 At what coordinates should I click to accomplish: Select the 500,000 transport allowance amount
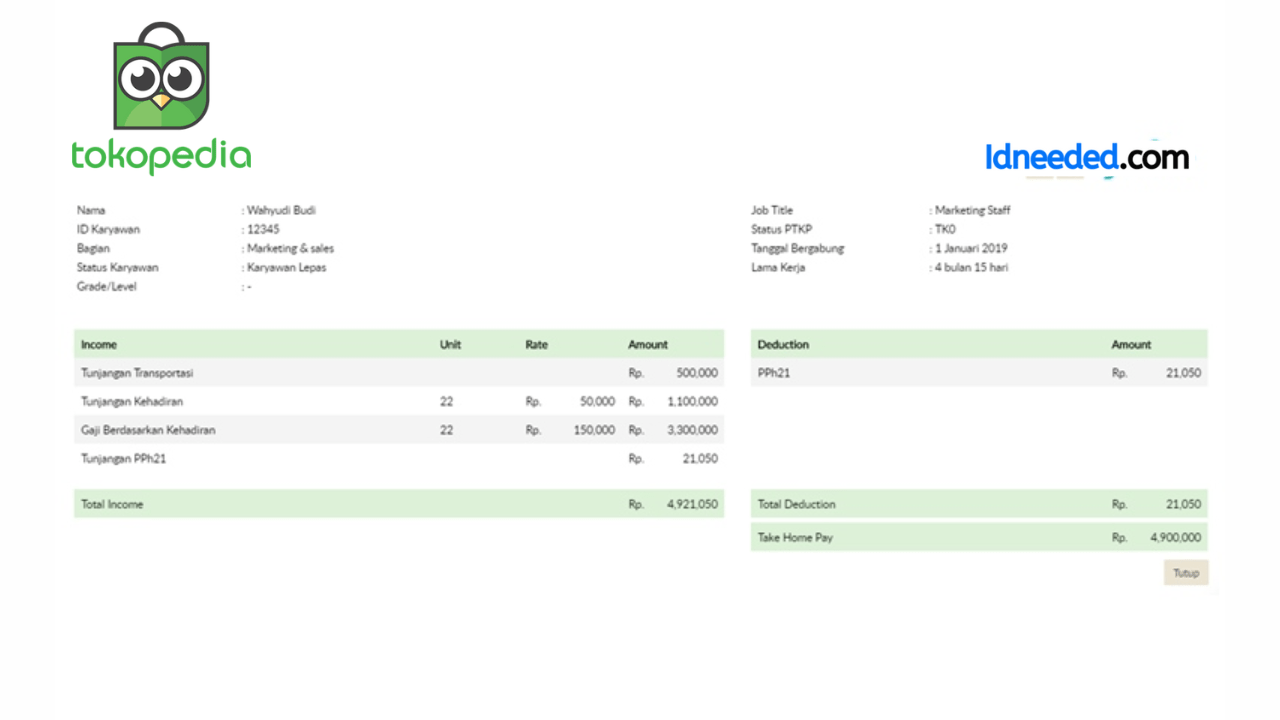tap(697, 373)
